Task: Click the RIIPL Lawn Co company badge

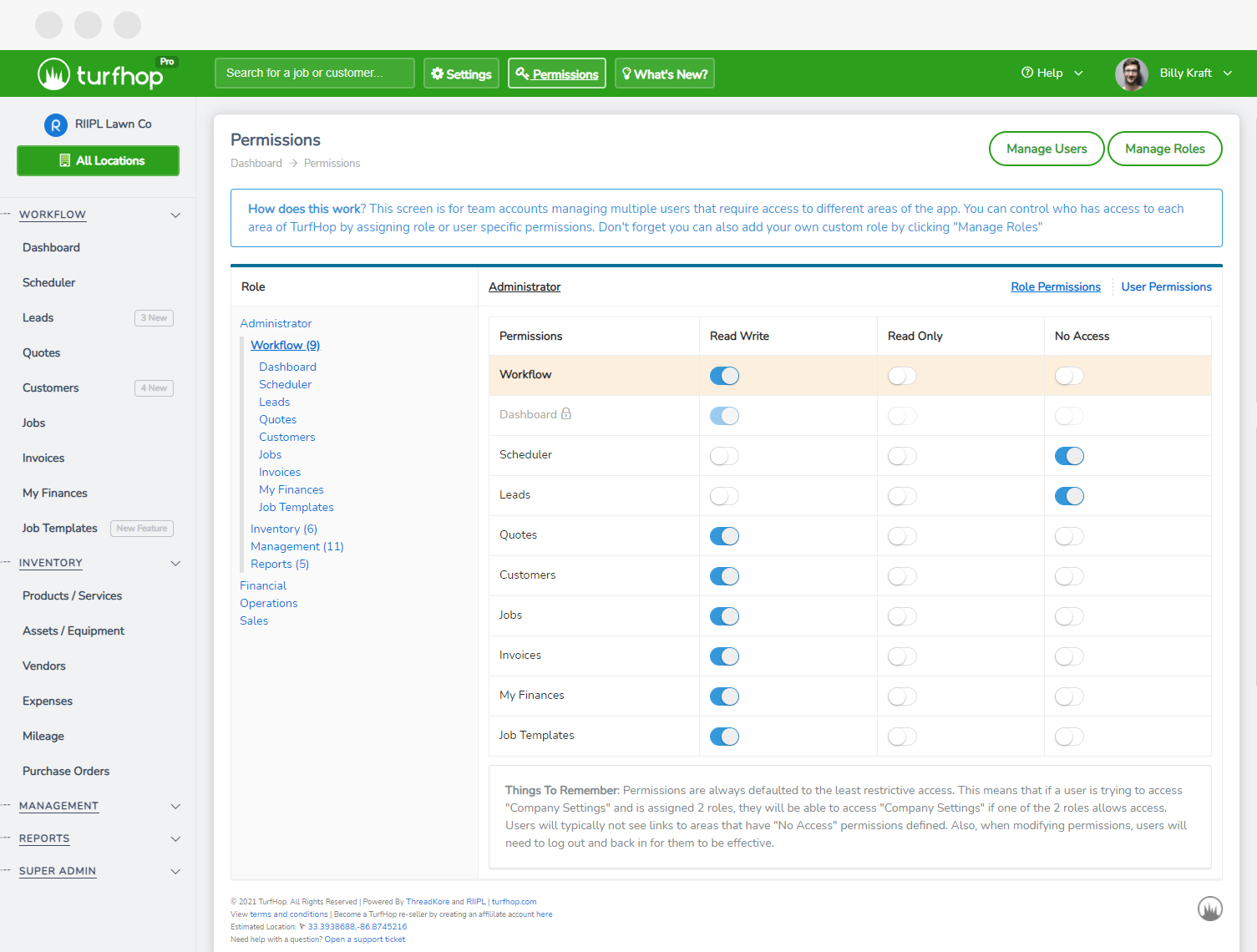Action: point(55,124)
